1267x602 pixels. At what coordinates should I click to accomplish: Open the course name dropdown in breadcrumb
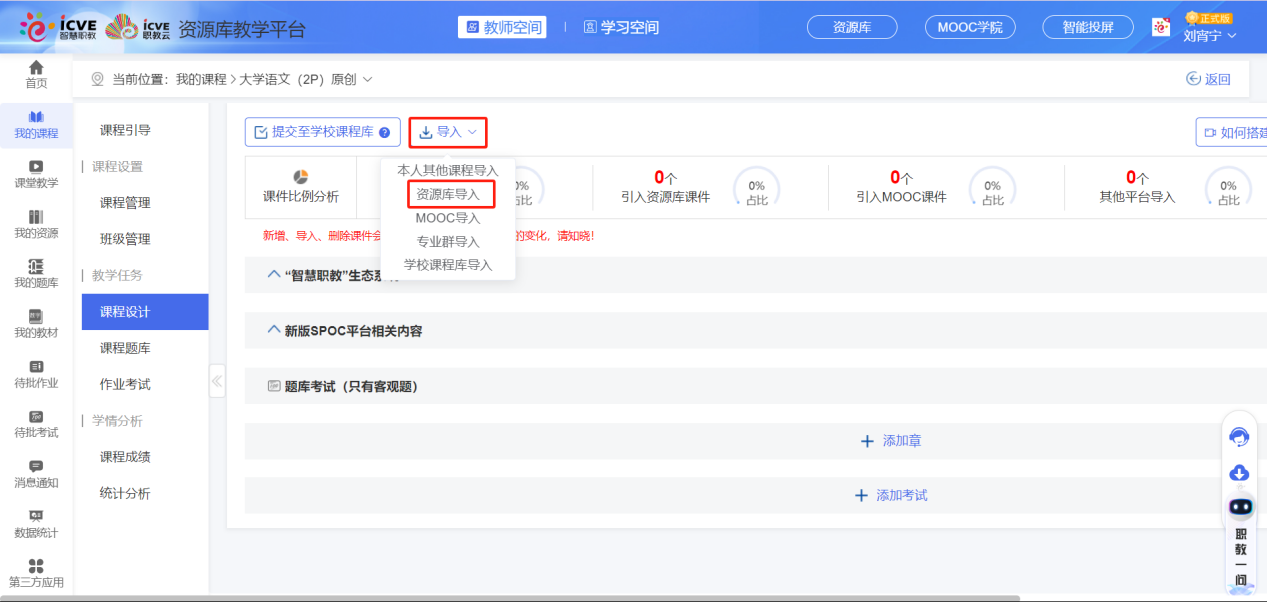pos(367,79)
